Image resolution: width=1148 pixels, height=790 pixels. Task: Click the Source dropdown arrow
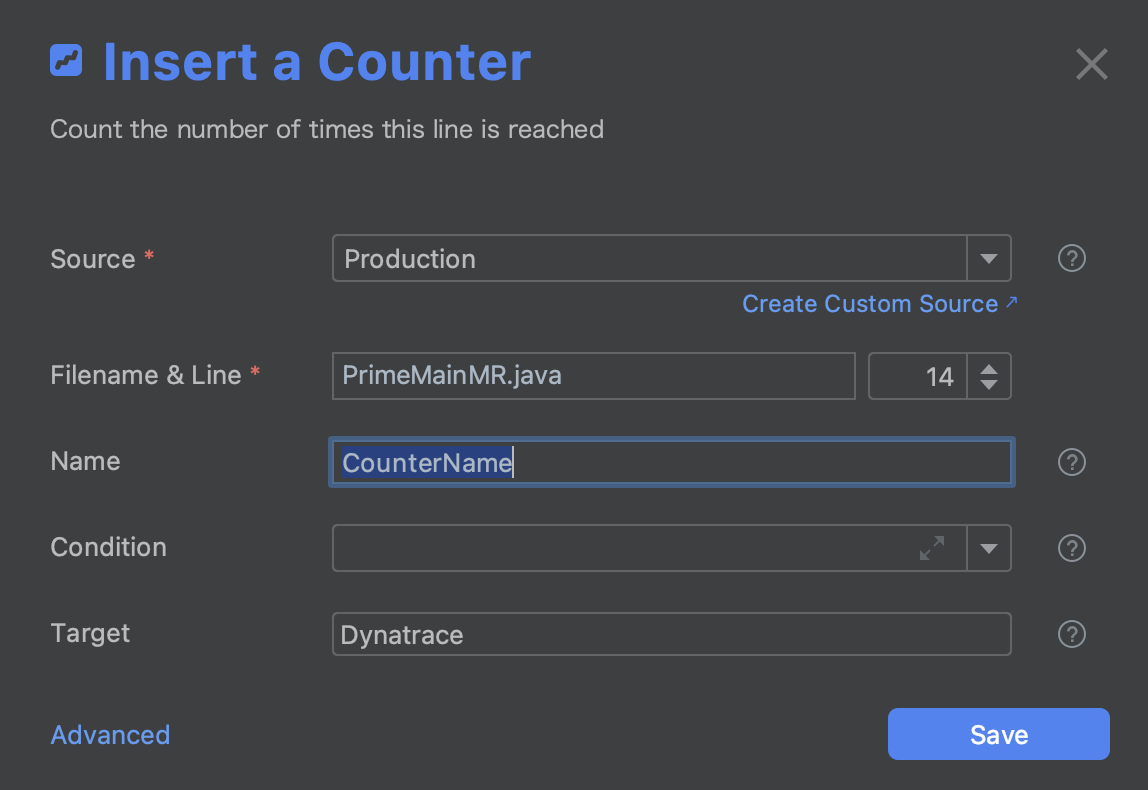pyautogui.click(x=989, y=259)
